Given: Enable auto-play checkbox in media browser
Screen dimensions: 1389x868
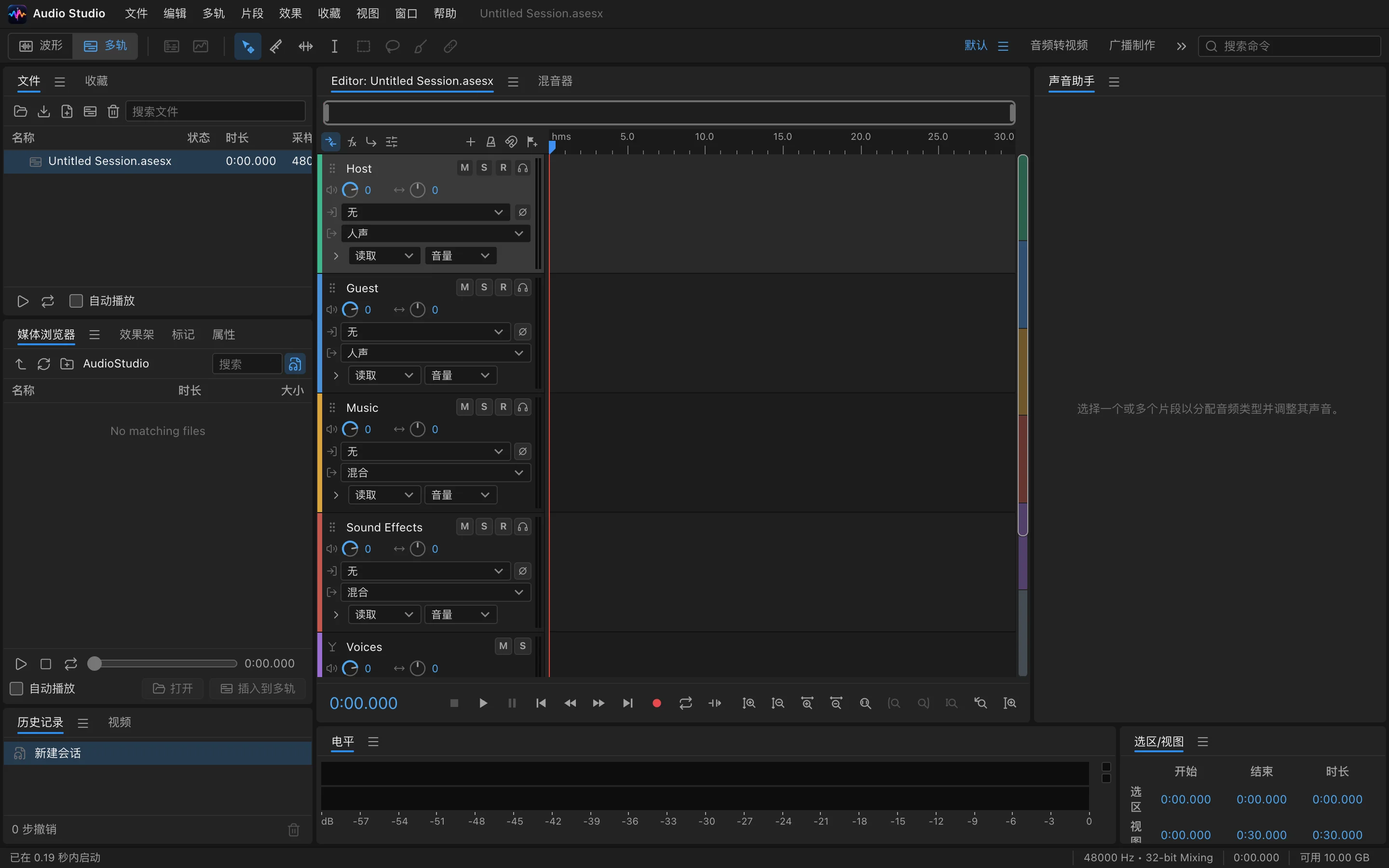Looking at the screenshot, I should click(x=17, y=688).
